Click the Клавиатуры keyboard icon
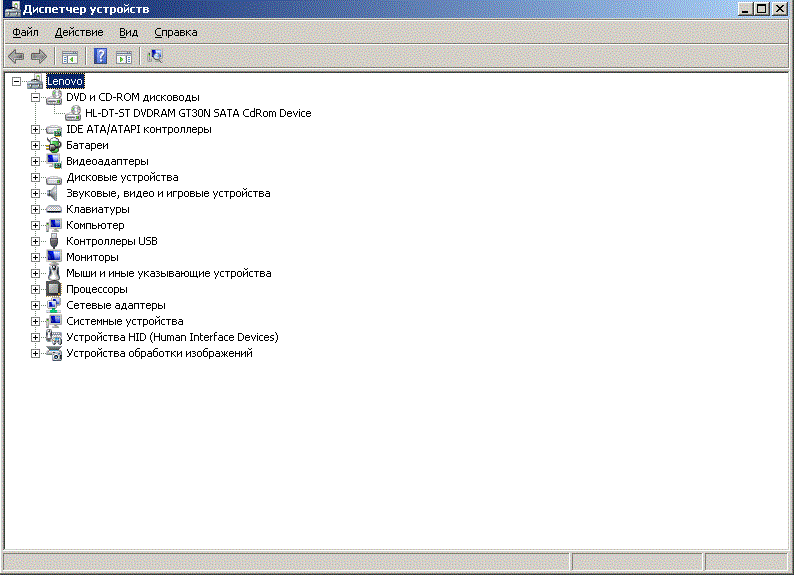794x575 pixels. [54, 209]
